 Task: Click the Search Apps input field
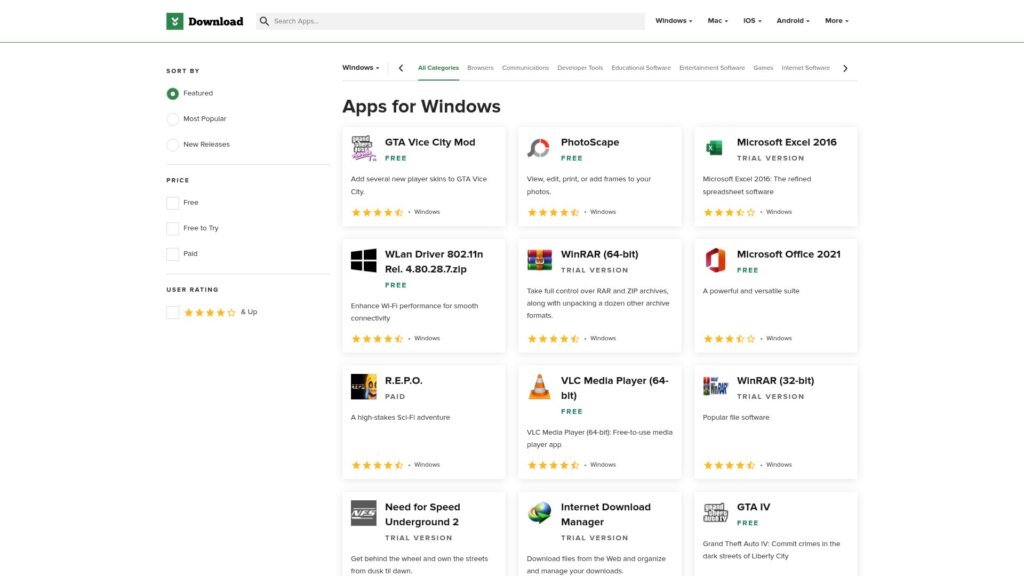451,21
